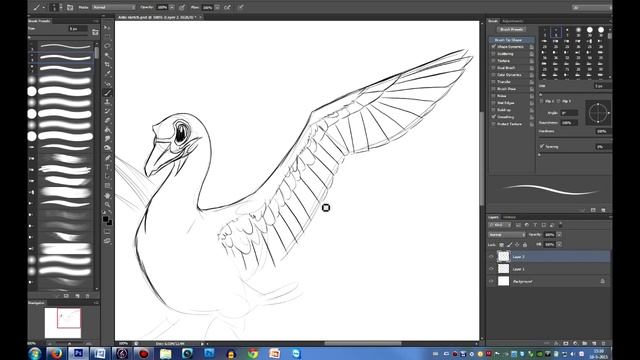Select the Navigator panel tab
640x360 pixels.
pos(36,303)
